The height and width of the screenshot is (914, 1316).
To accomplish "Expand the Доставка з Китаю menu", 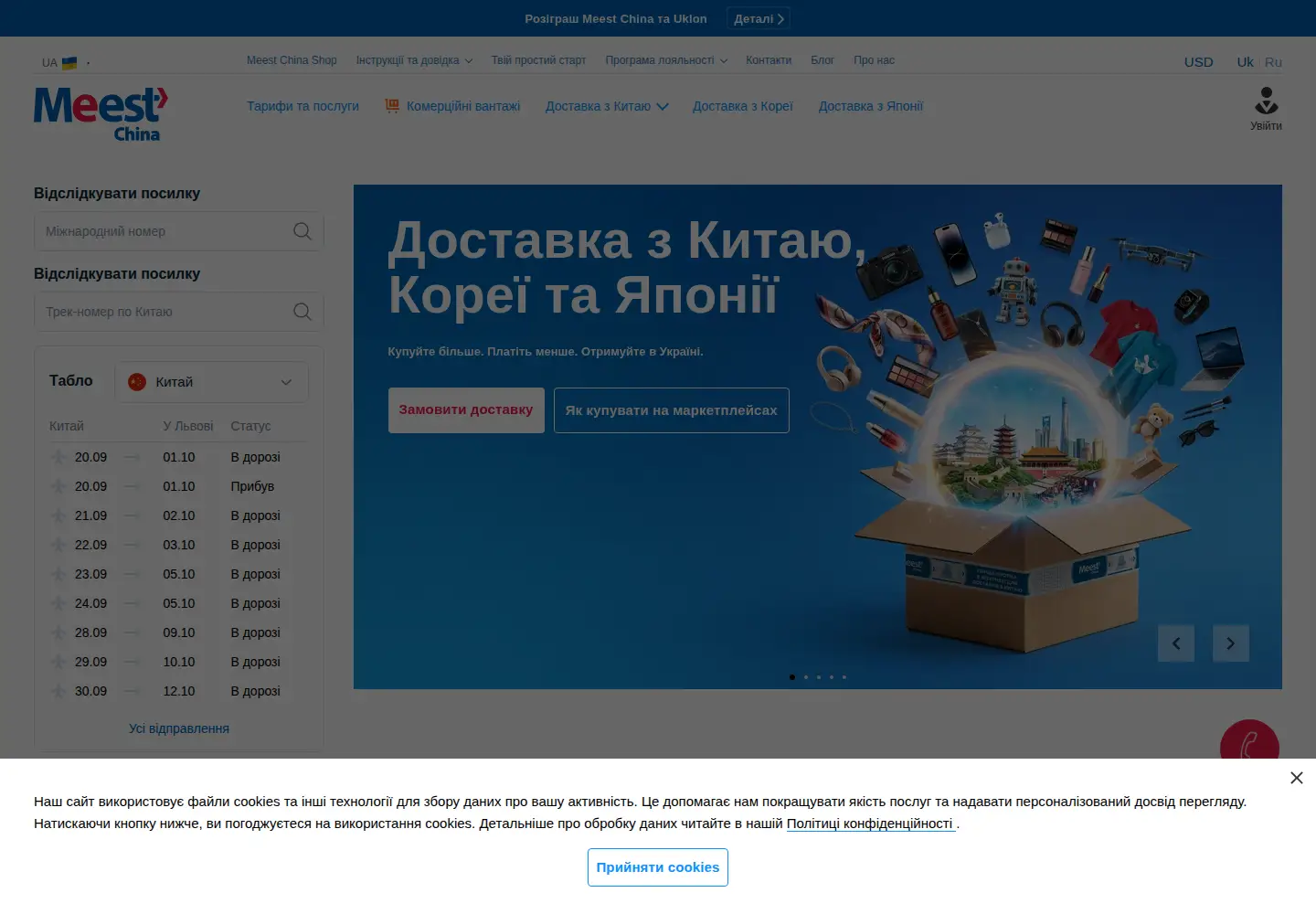I will [x=607, y=106].
